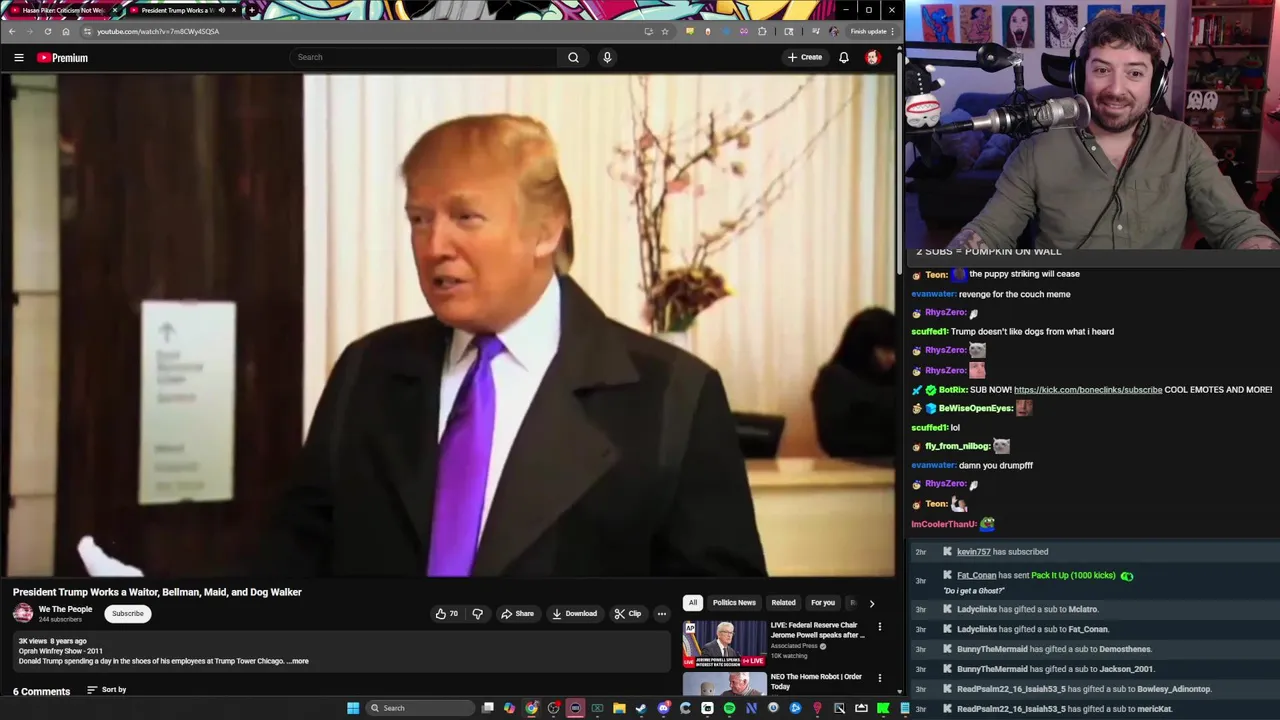The width and height of the screenshot is (1280, 720).
Task: Expand the description with ...more
Action: pos(299,661)
